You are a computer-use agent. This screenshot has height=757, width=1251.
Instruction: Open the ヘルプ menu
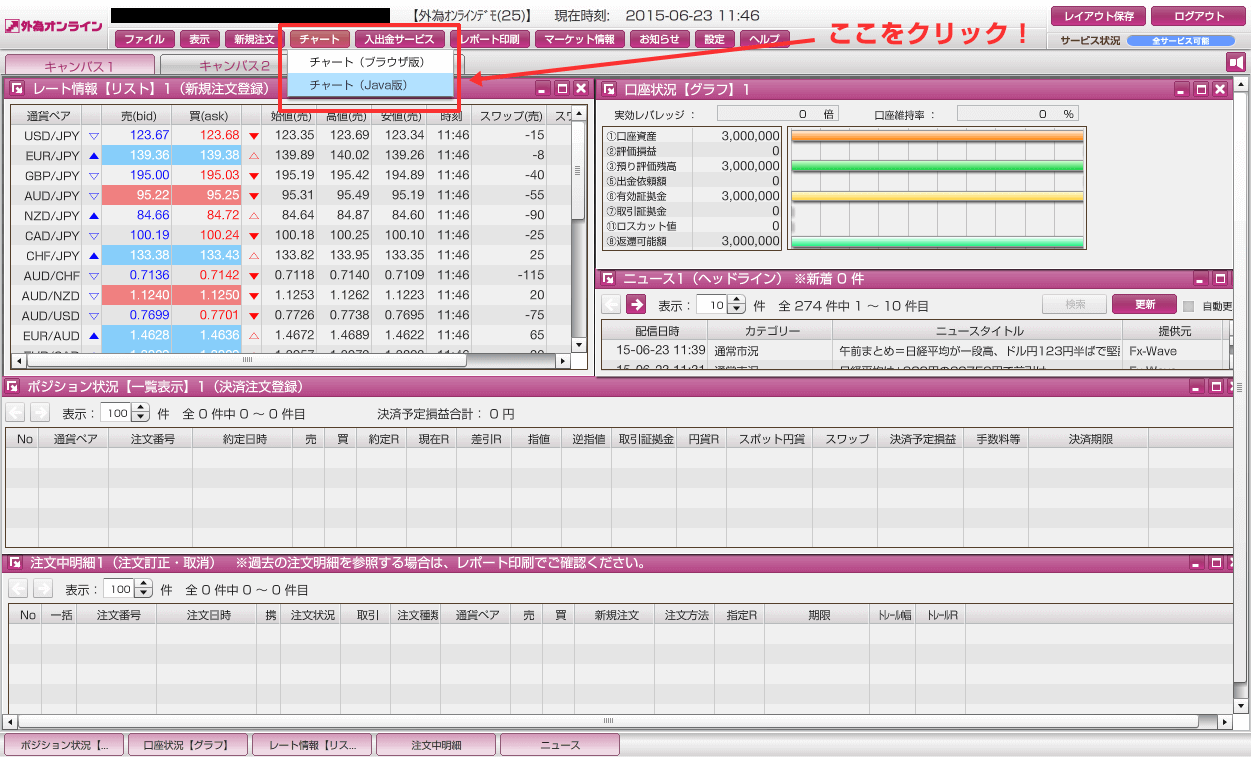tap(765, 40)
